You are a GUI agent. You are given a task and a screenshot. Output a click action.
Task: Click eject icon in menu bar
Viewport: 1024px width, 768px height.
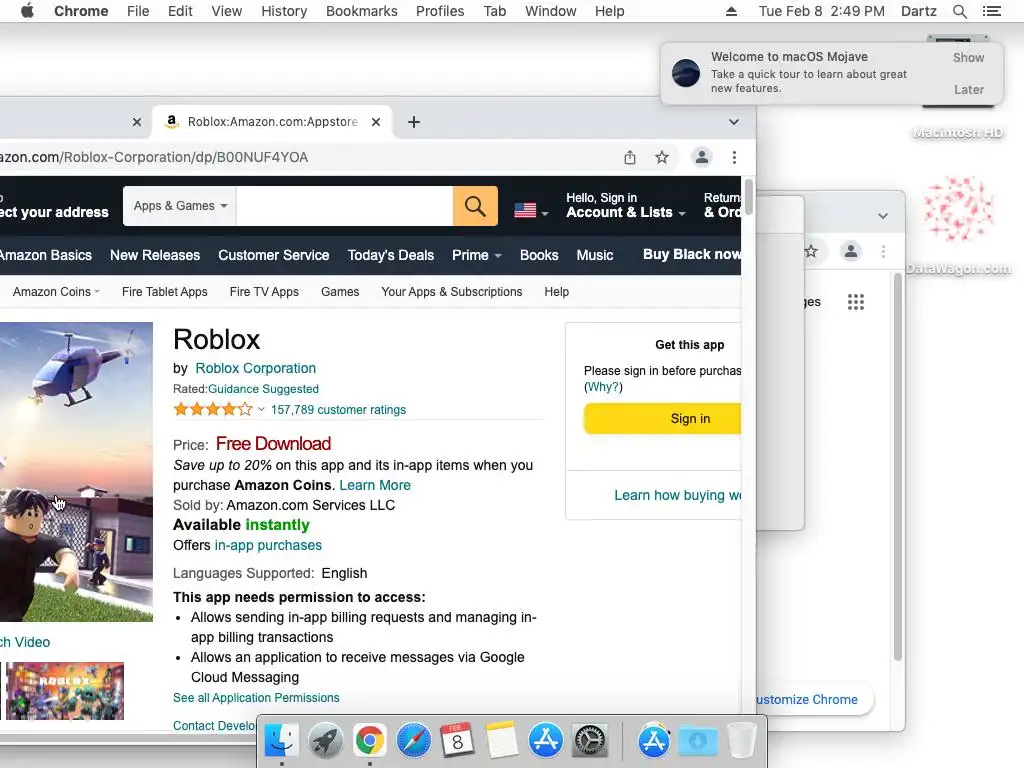(x=731, y=11)
